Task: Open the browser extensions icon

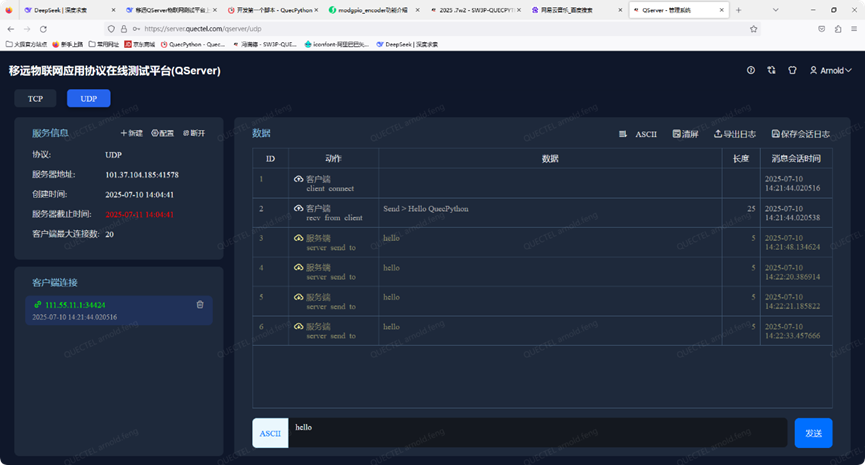Action: tap(838, 29)
